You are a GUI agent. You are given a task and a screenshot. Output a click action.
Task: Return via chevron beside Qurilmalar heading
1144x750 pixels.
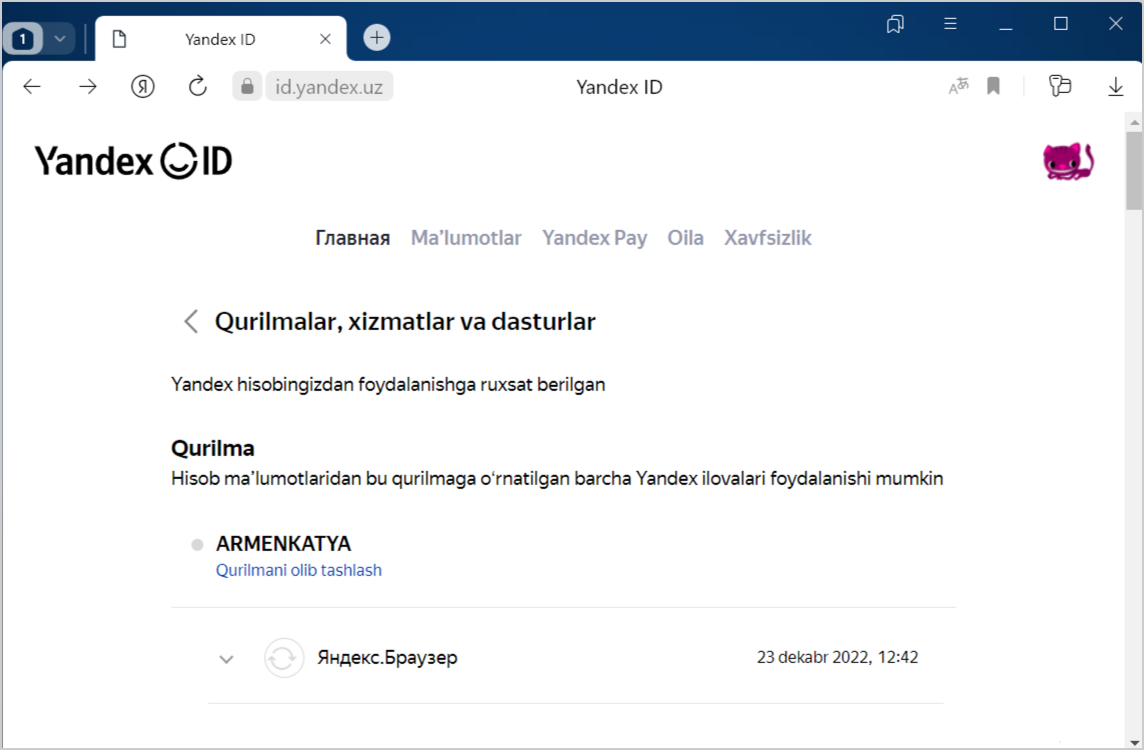click(x=191, y=322)
